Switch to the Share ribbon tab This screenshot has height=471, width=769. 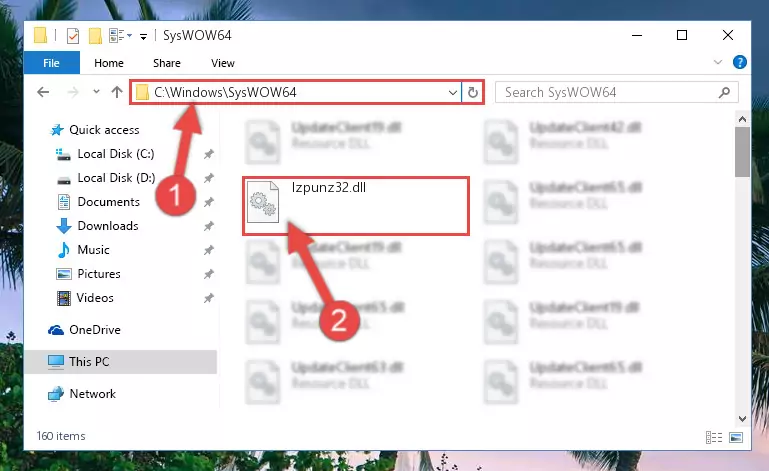point(167,63)
